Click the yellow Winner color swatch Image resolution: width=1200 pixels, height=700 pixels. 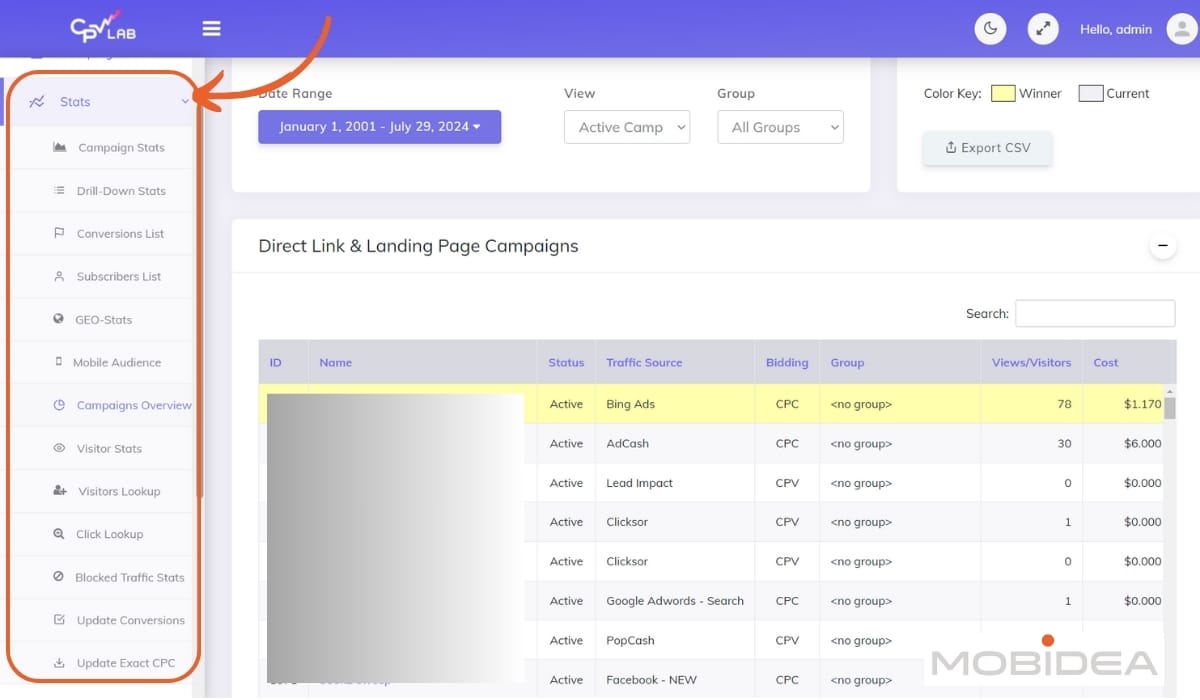[x=1003, y=93]
